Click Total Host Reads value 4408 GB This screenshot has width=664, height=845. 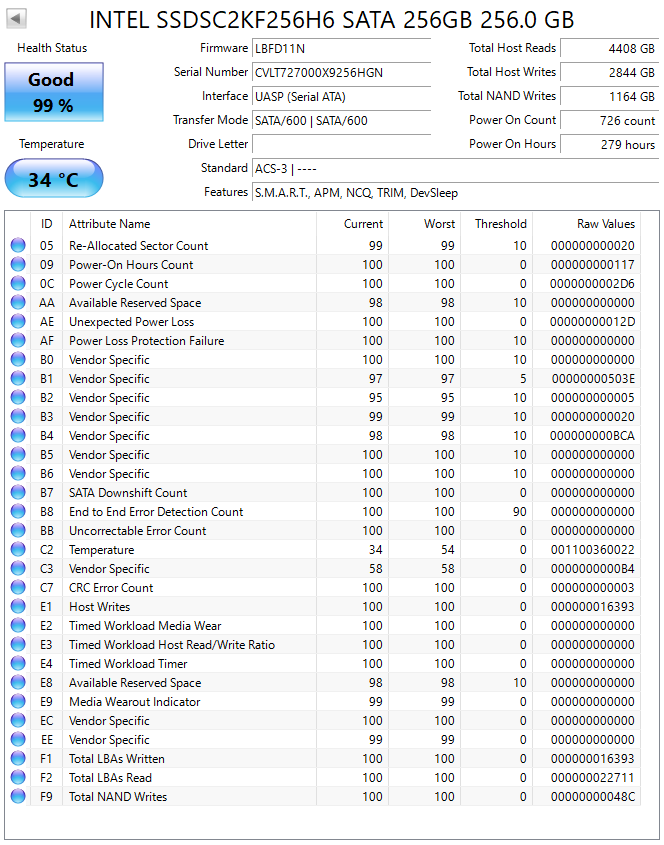point(609,49)
